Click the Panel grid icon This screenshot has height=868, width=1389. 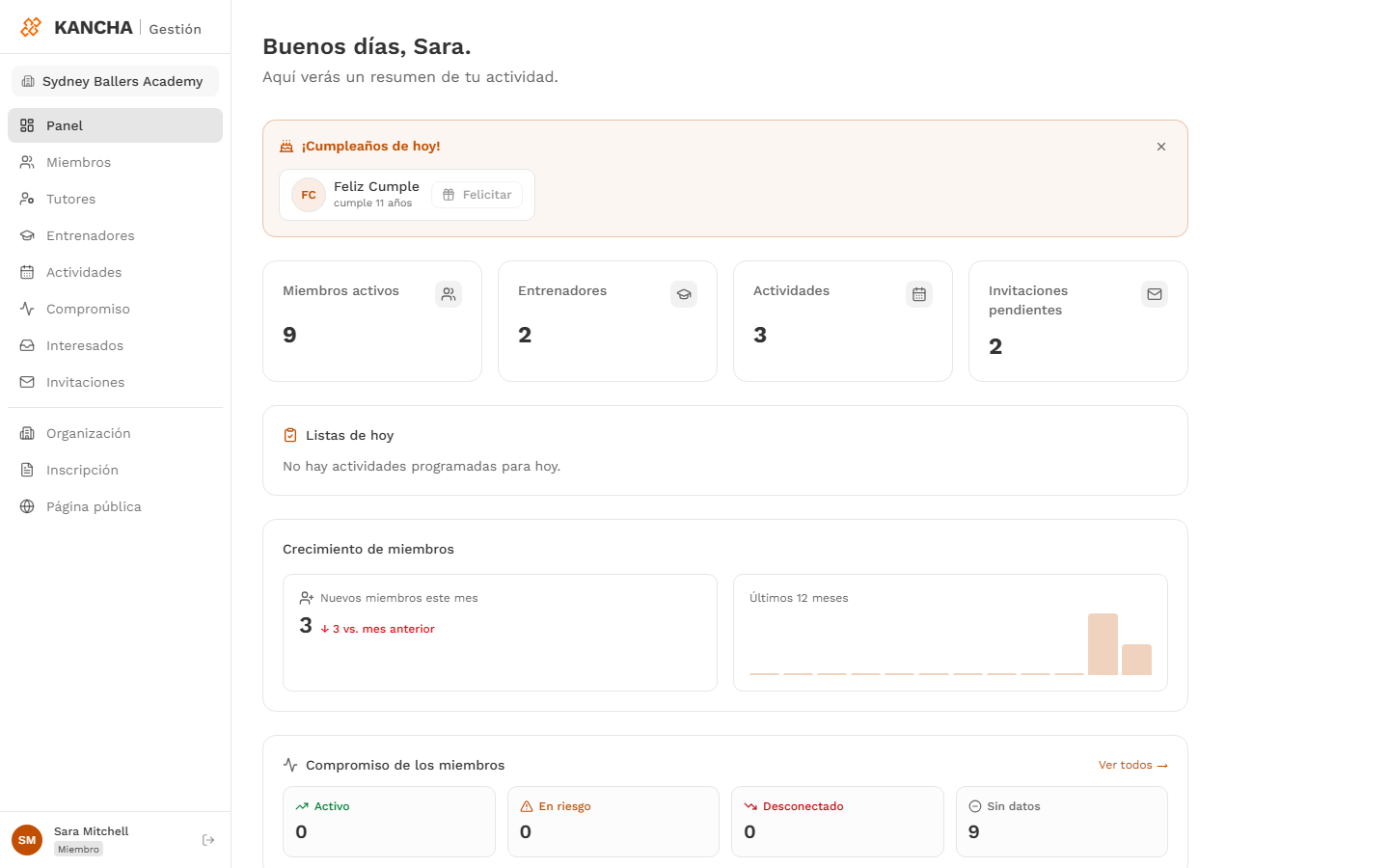(27, 125)
